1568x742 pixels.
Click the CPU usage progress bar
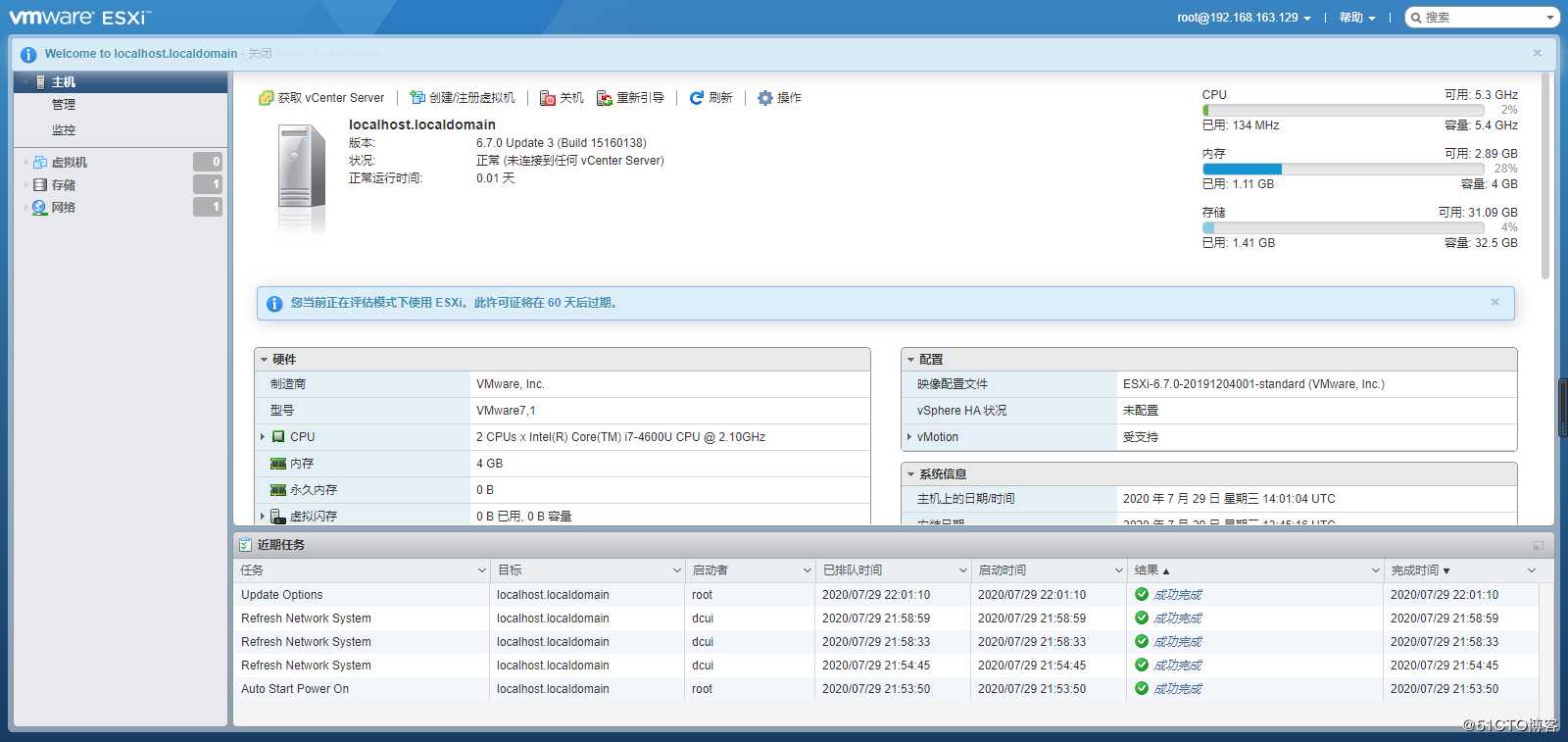click(1344, 111)
